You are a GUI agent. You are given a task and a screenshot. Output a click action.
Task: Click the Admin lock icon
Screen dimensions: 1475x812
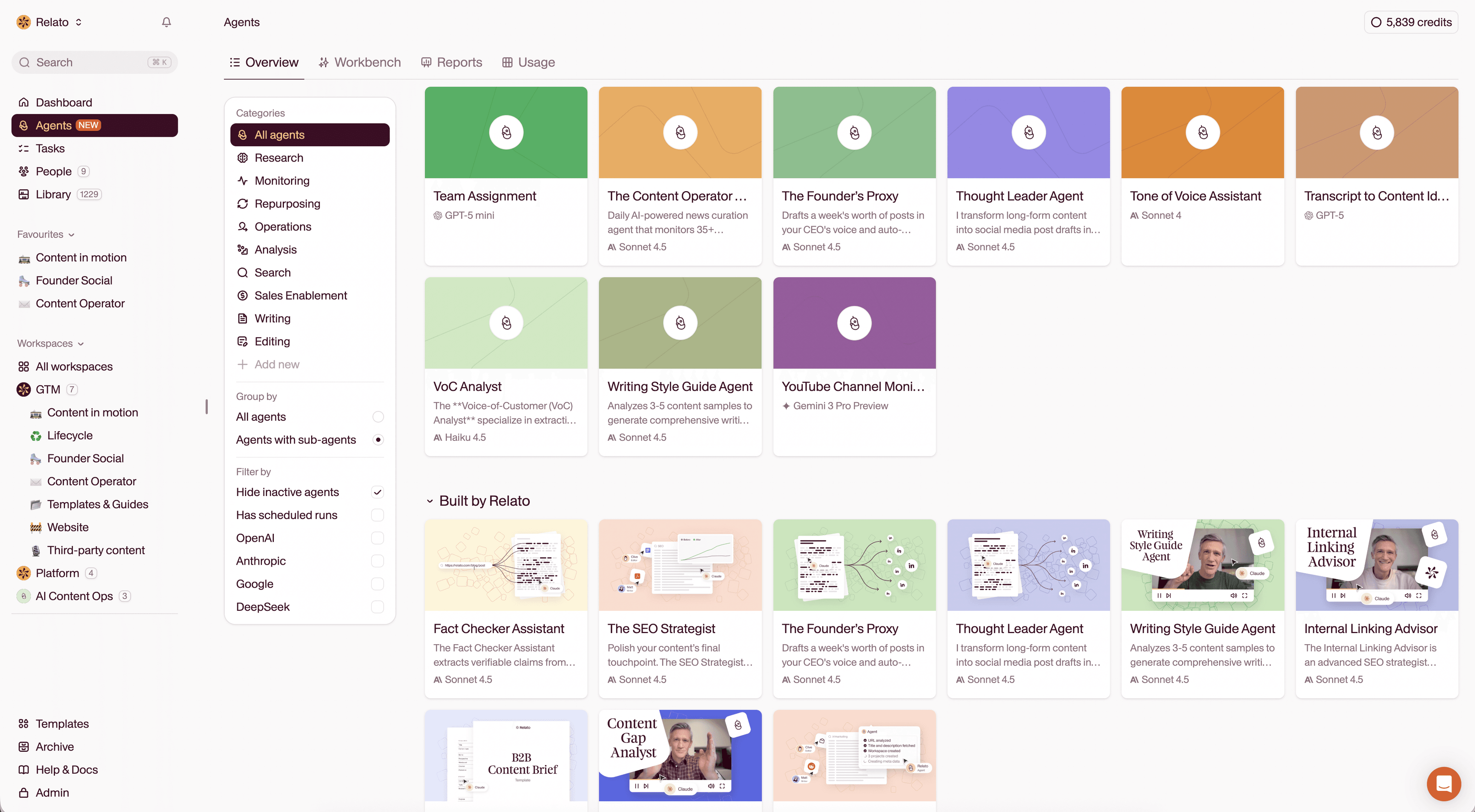coord(23,792)
